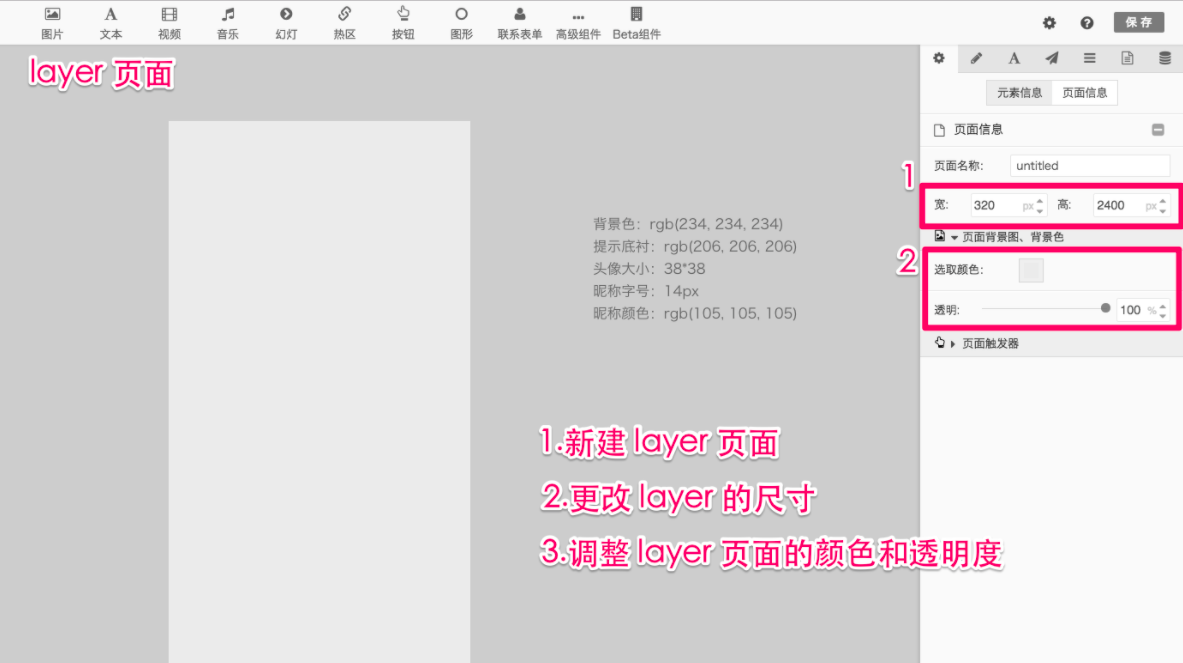Open the paper plane tab in right panel
Screen dimensions: 1183x663
[x=1052, y=58]
